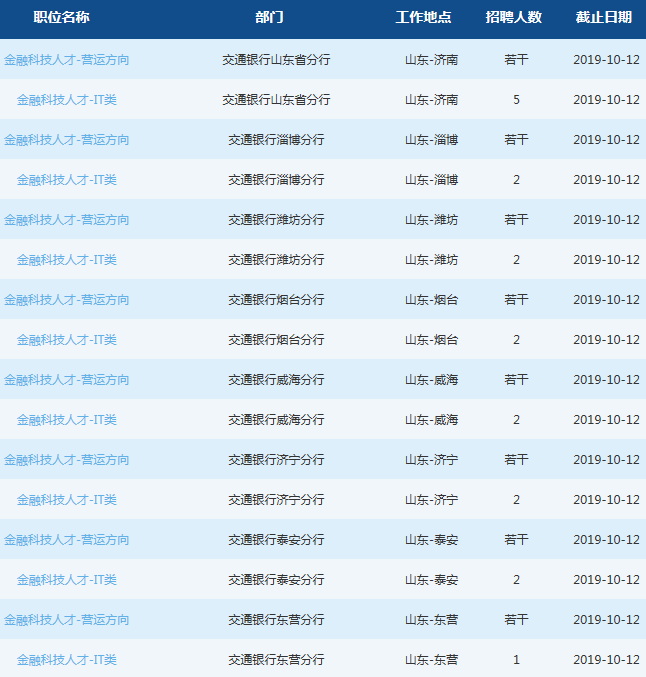Click the 部门 column header
This screenshot has height=677, width=646.
pyautogui.click(x=269, y=18)
